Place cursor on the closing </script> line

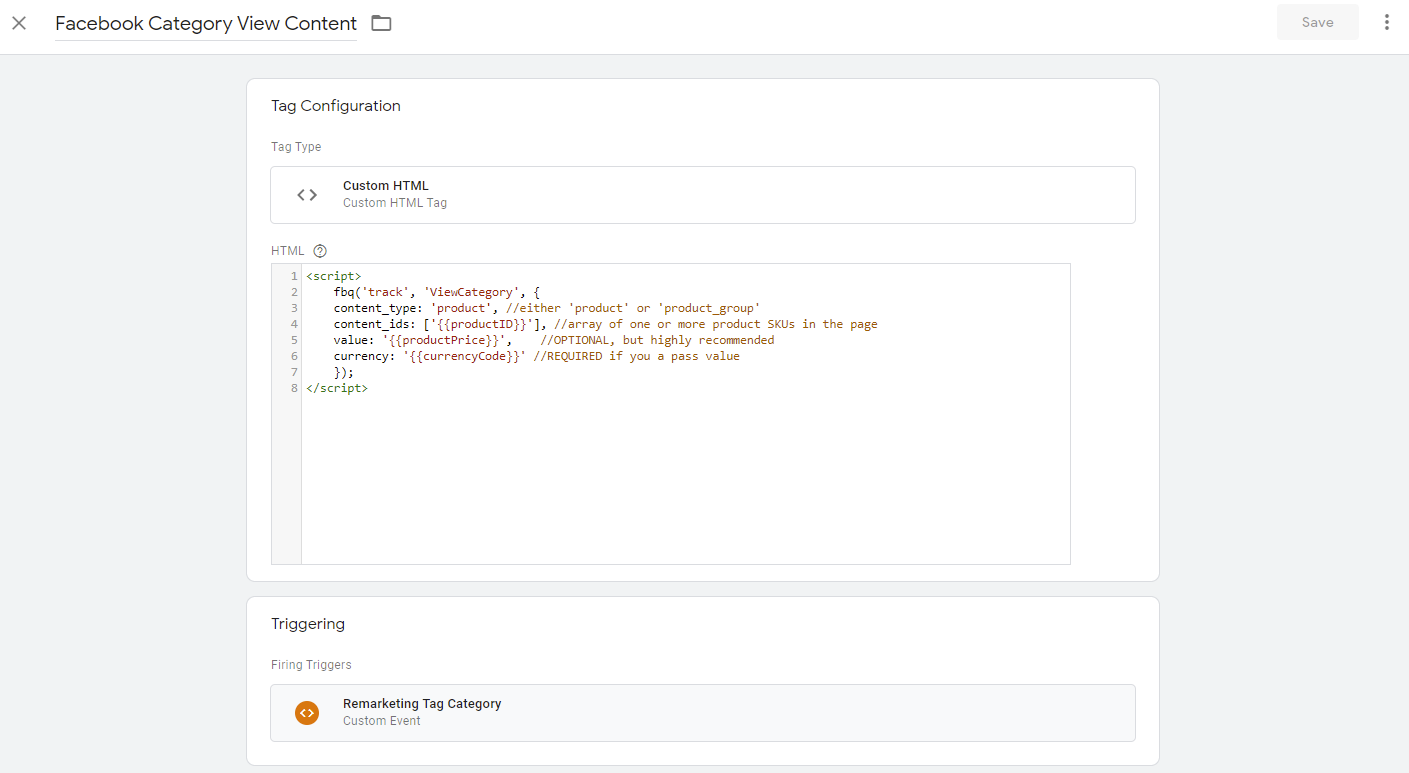pos(337,388)
